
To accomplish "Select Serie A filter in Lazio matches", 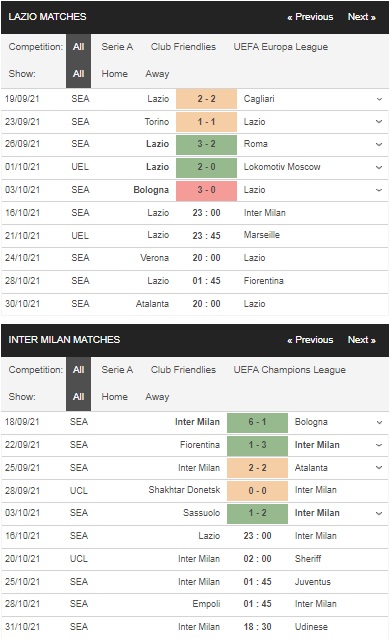I will (x=117, y=47).
